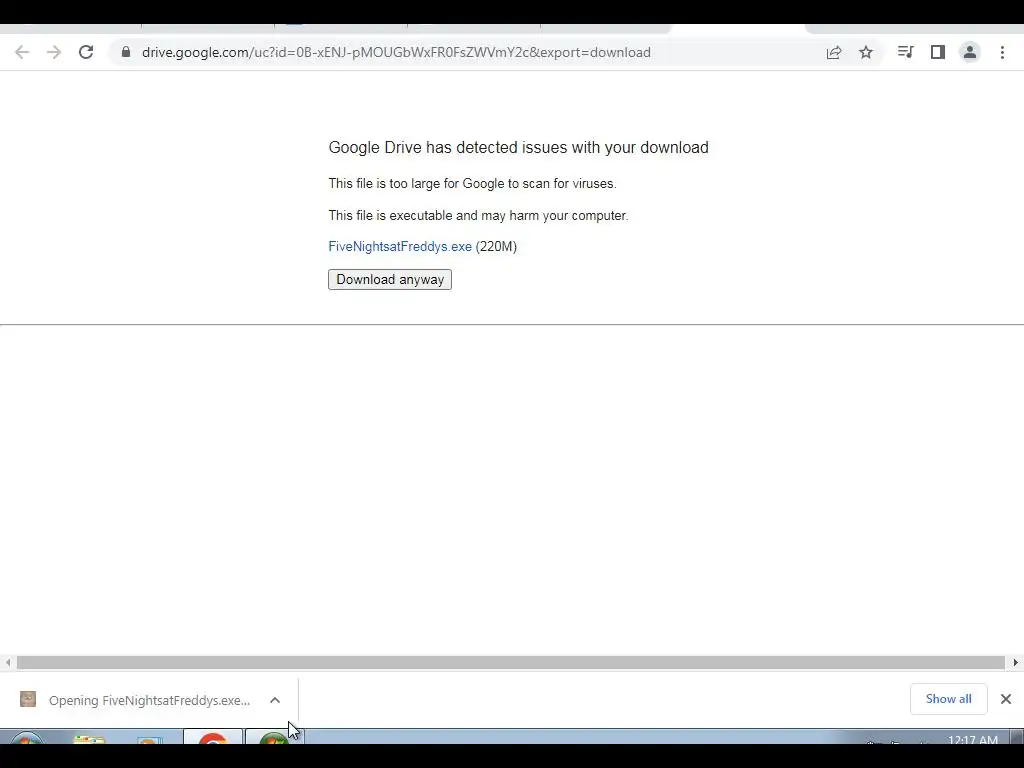Click the Download anyway button

tap(390, 280)
